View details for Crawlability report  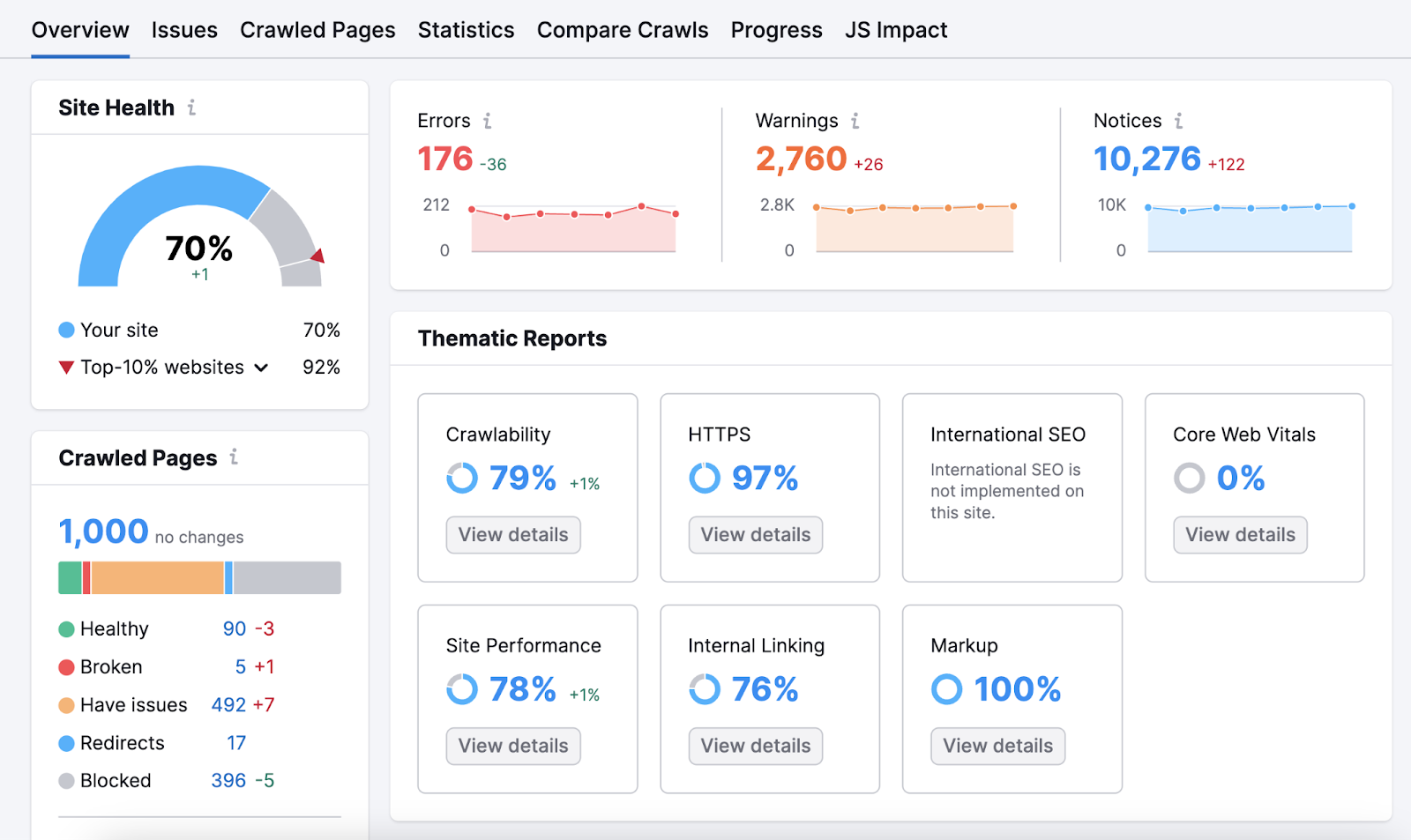tap(512, 534)
